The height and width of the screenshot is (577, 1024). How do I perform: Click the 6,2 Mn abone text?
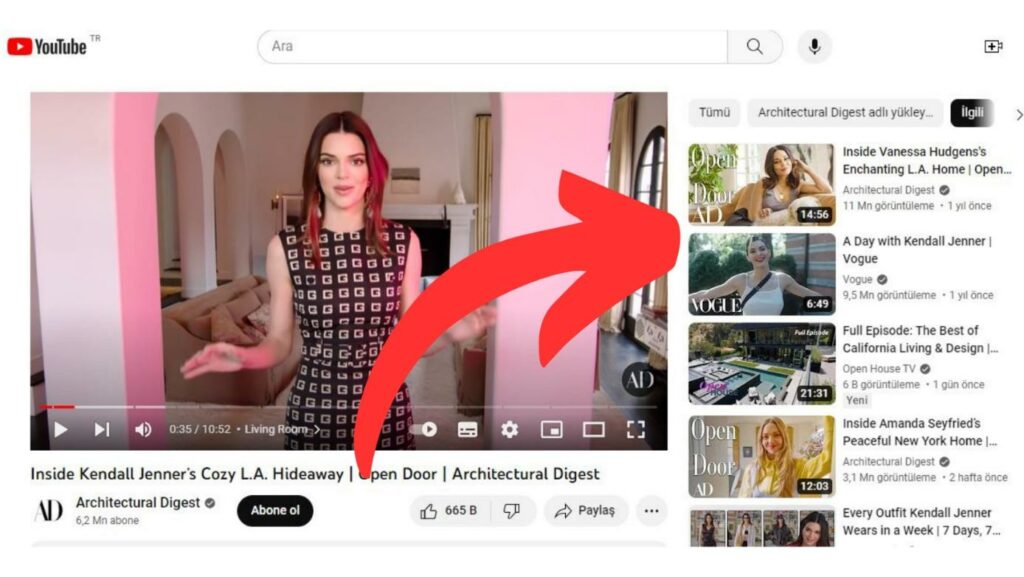click(x=107, y=521)
